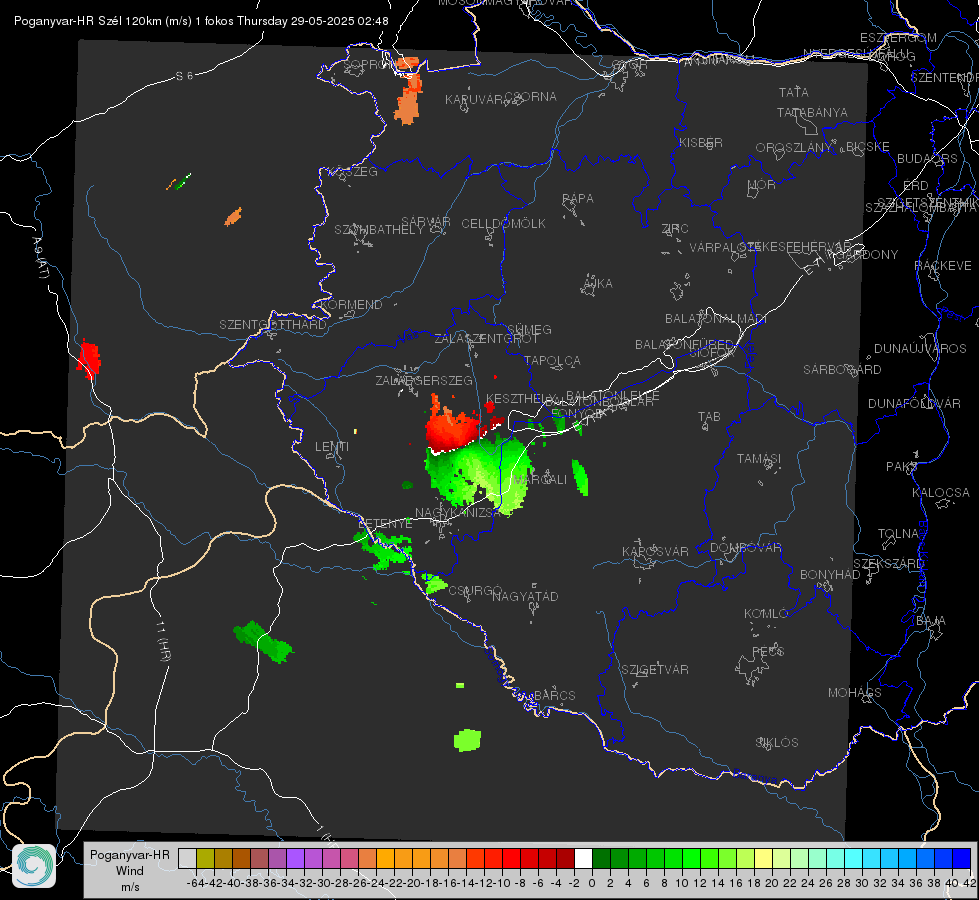Select the 'S 6' road label

coord(184,76)
